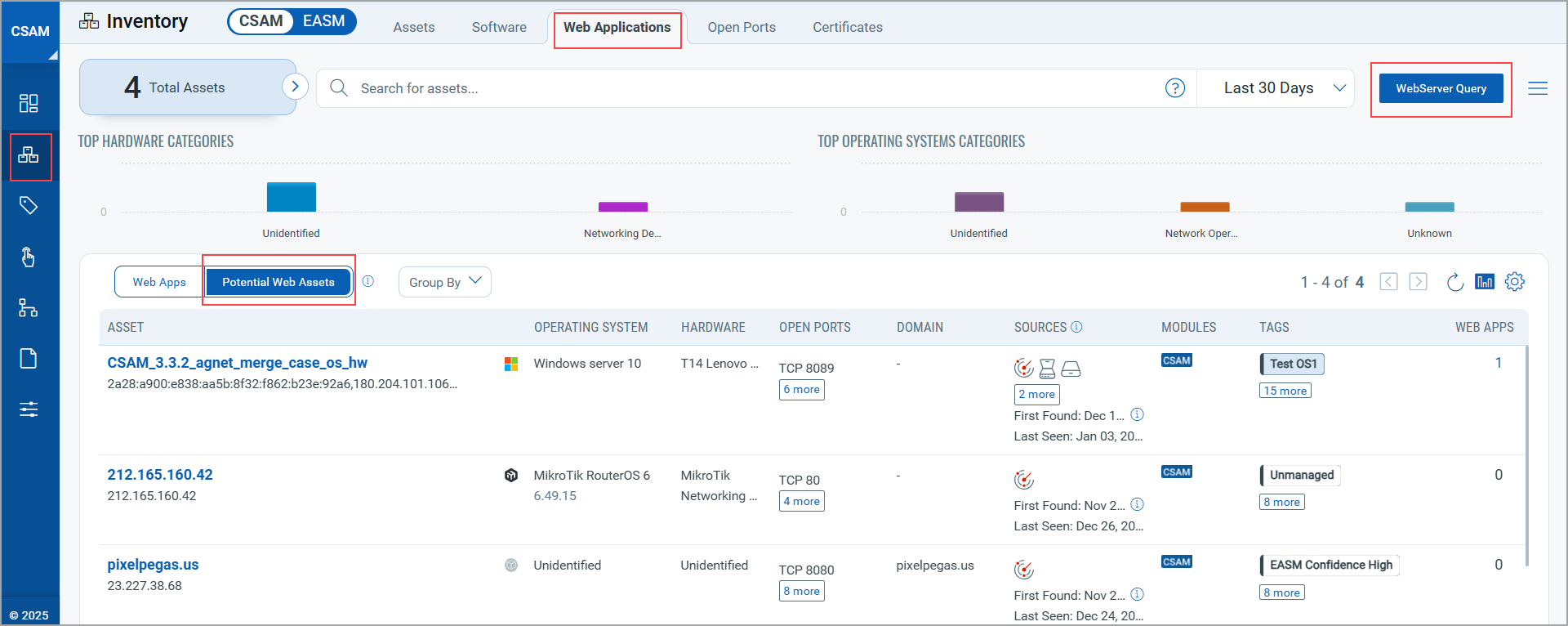Open the sliders configuration icon in sidebar
The image size is (1568, 626).
(29, 409)
